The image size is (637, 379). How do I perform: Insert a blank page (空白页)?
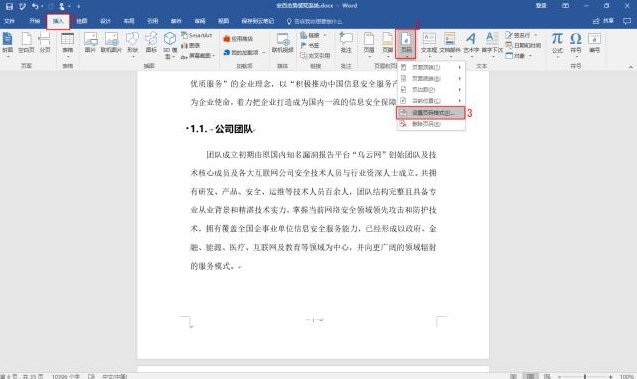pyautogui.click(x=26, y=43)
